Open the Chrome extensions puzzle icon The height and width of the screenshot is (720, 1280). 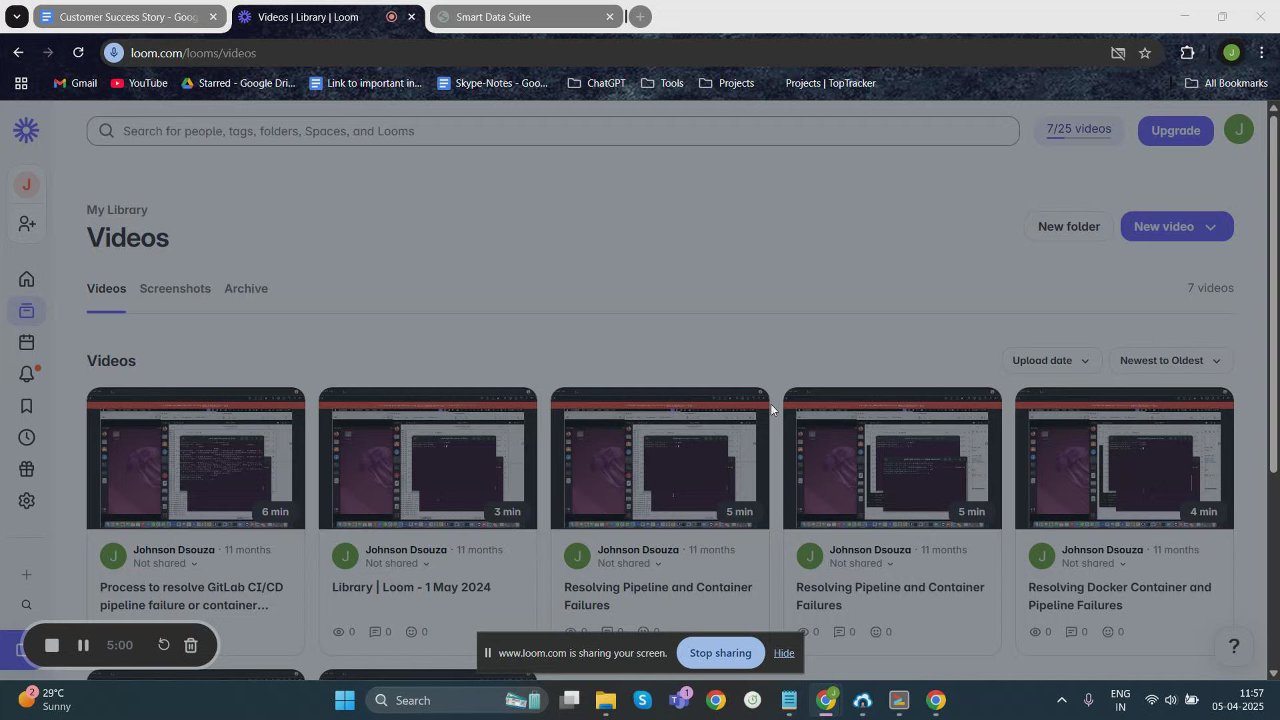point(1188,53)
